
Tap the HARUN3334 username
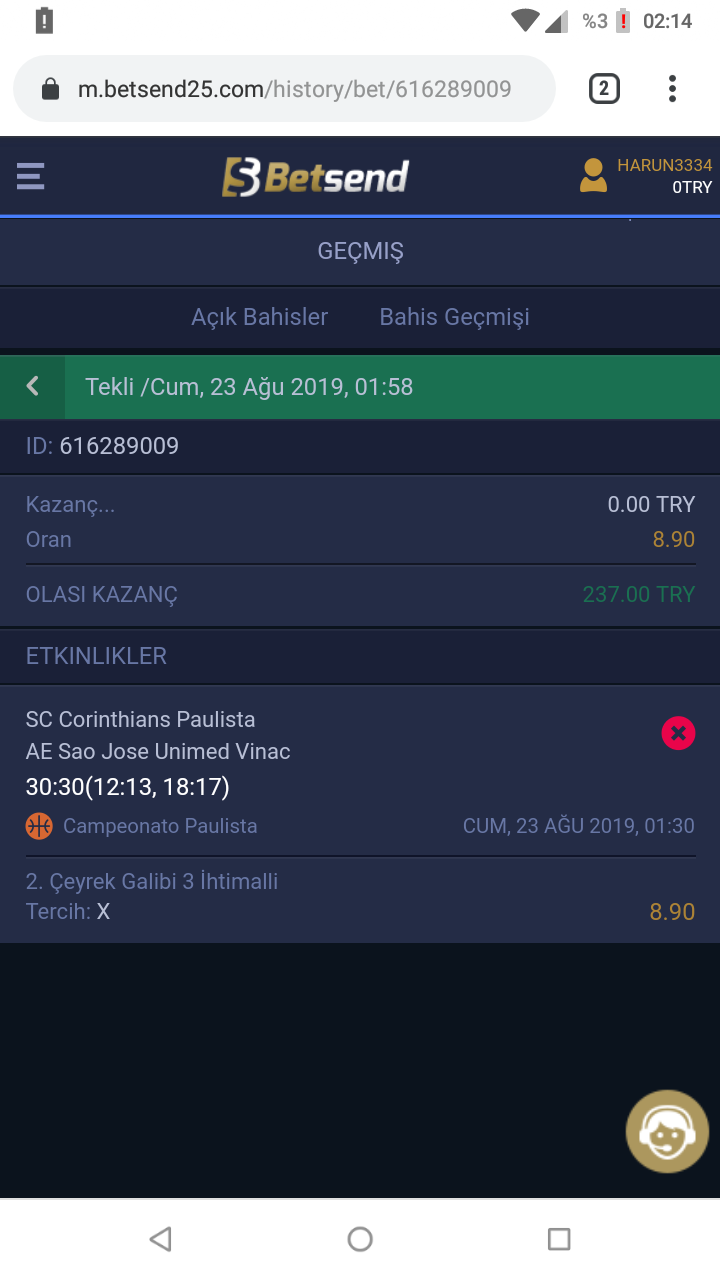664,165
